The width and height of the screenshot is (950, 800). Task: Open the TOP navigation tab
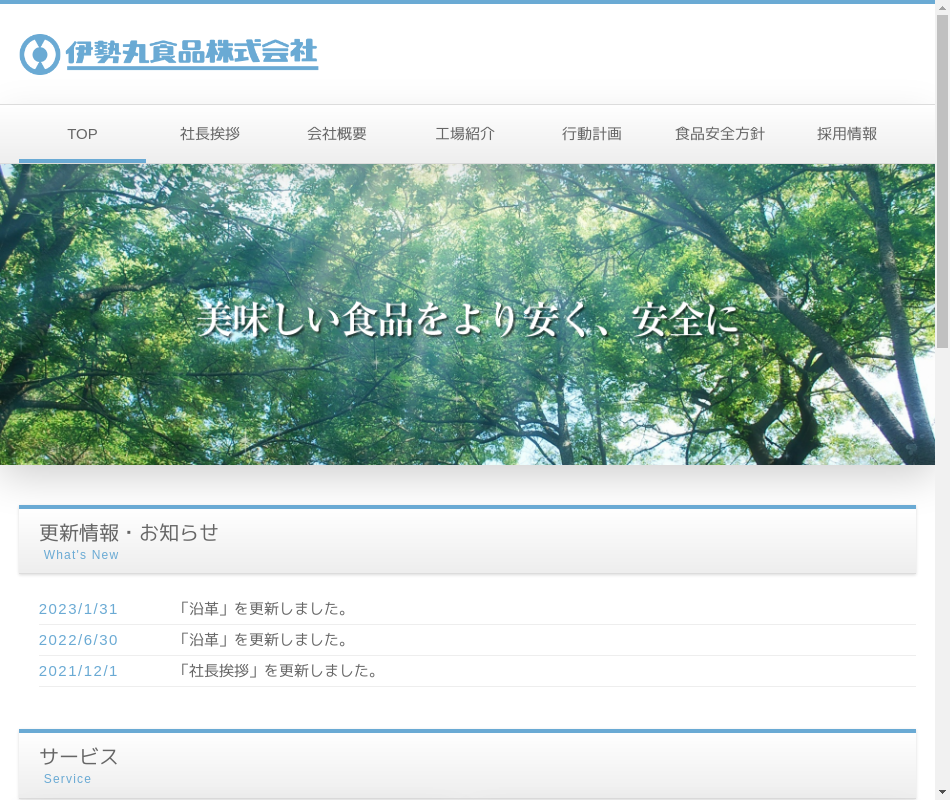click(82, 134)
